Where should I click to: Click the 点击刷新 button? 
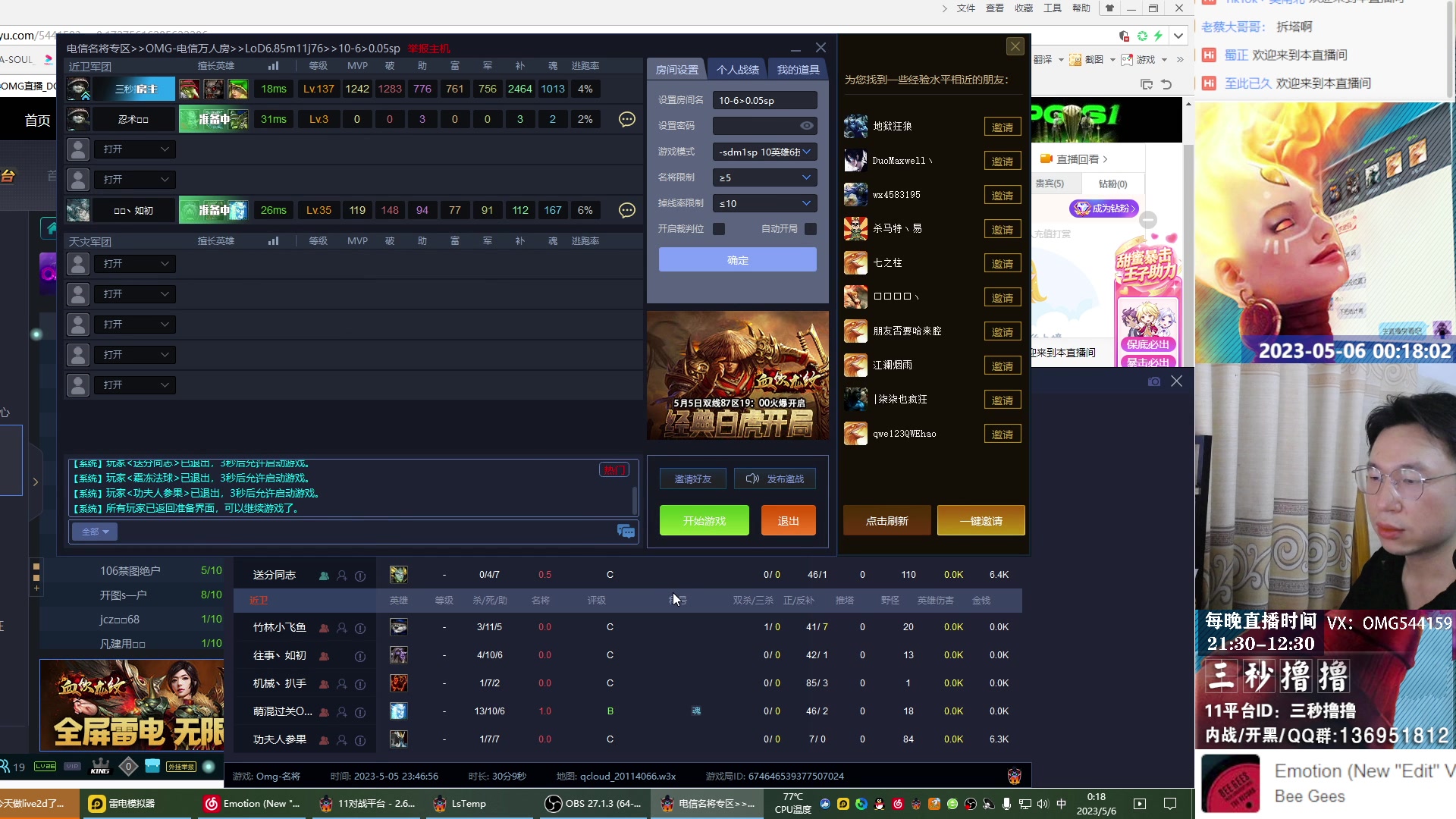click(887, 521)
